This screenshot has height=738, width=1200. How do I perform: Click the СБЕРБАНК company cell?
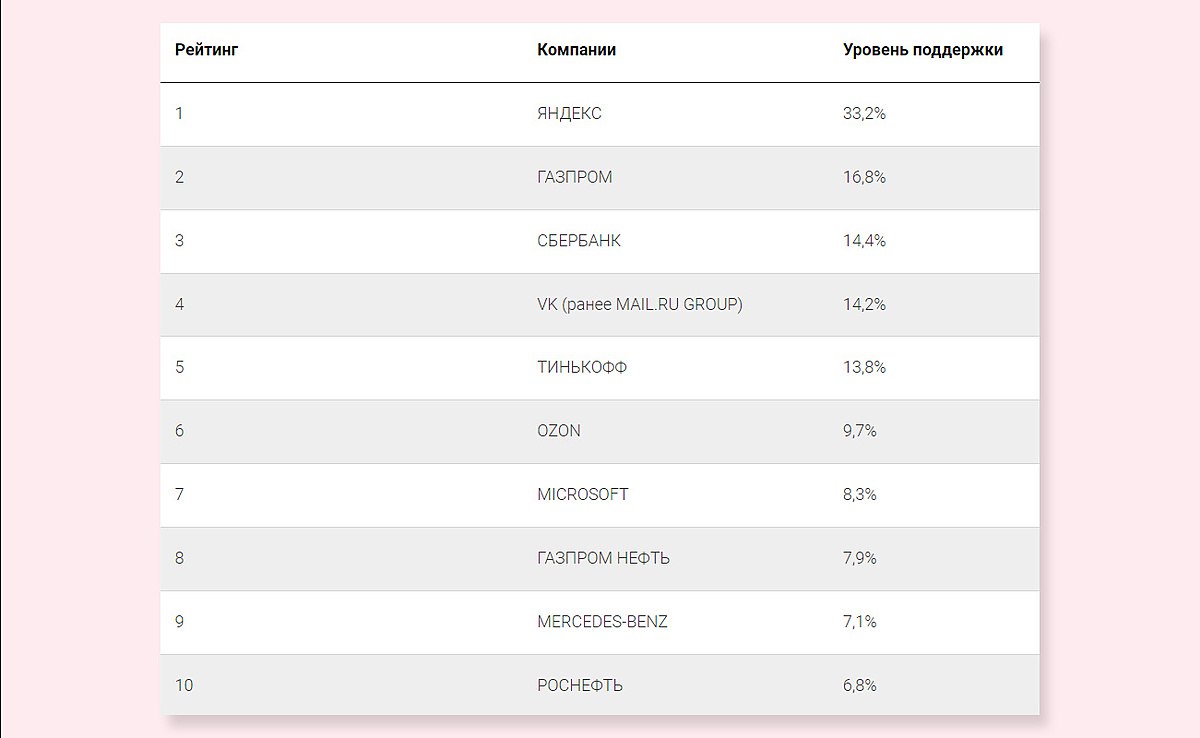point(578,241)
